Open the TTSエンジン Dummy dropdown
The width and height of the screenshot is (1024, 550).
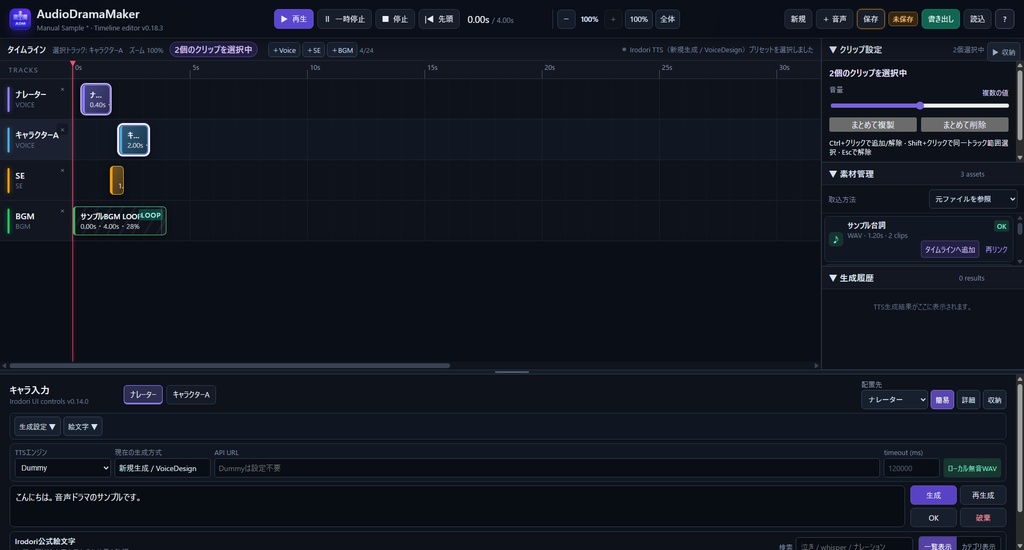click(x=63, y=468)
